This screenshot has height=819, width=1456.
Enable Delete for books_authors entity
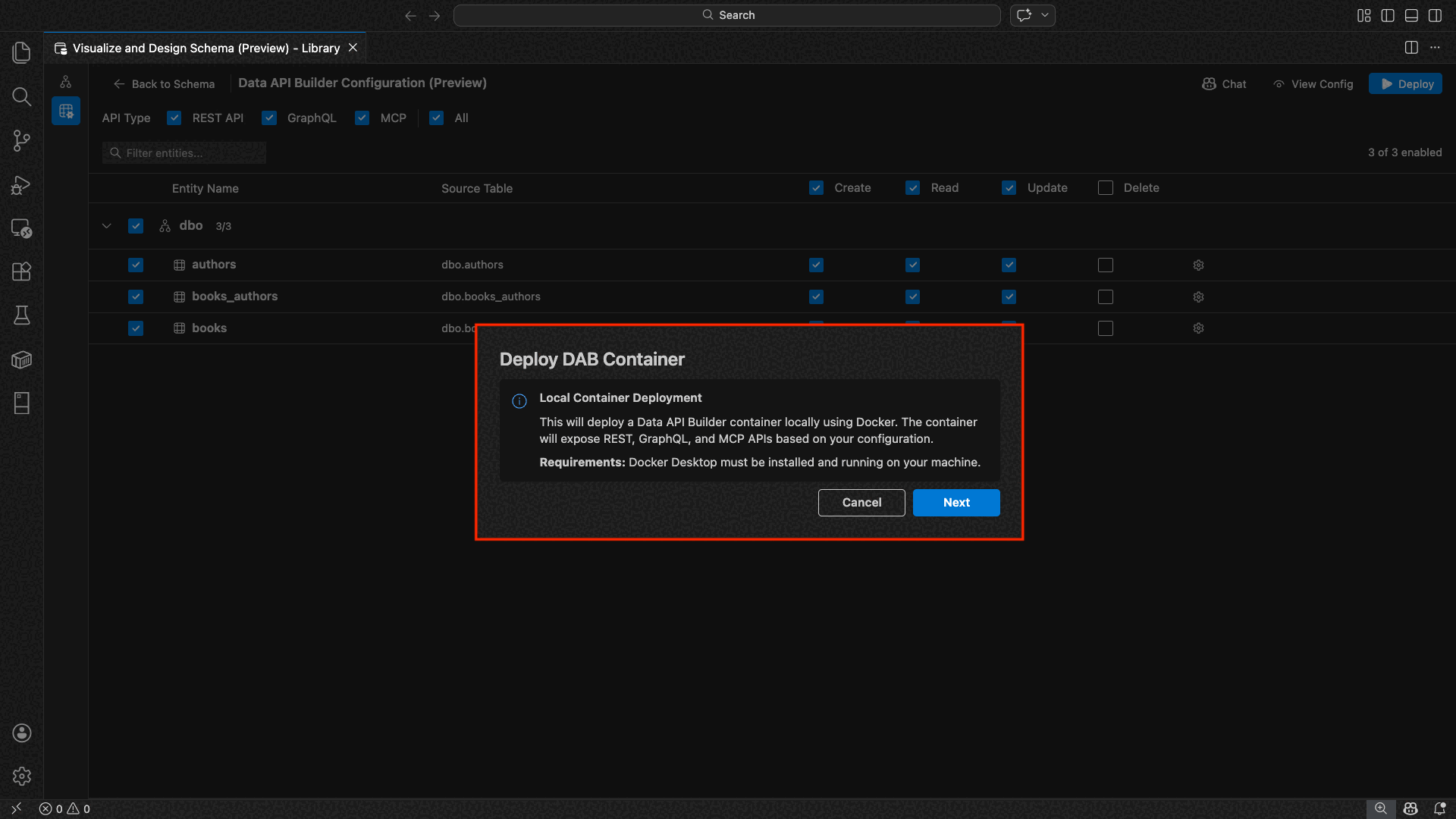click(1106, 297)
